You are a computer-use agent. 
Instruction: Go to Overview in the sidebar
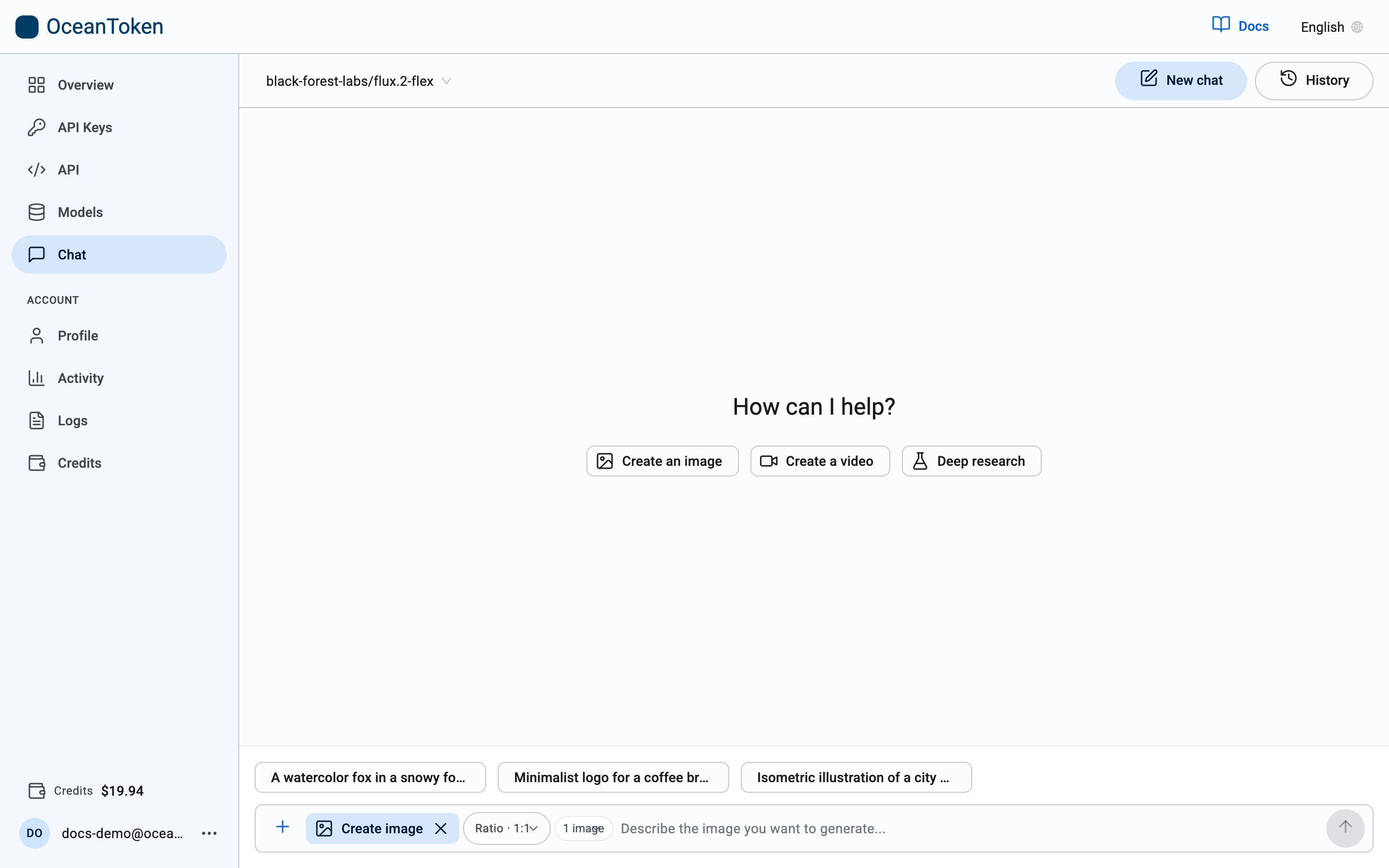[119, 85]
